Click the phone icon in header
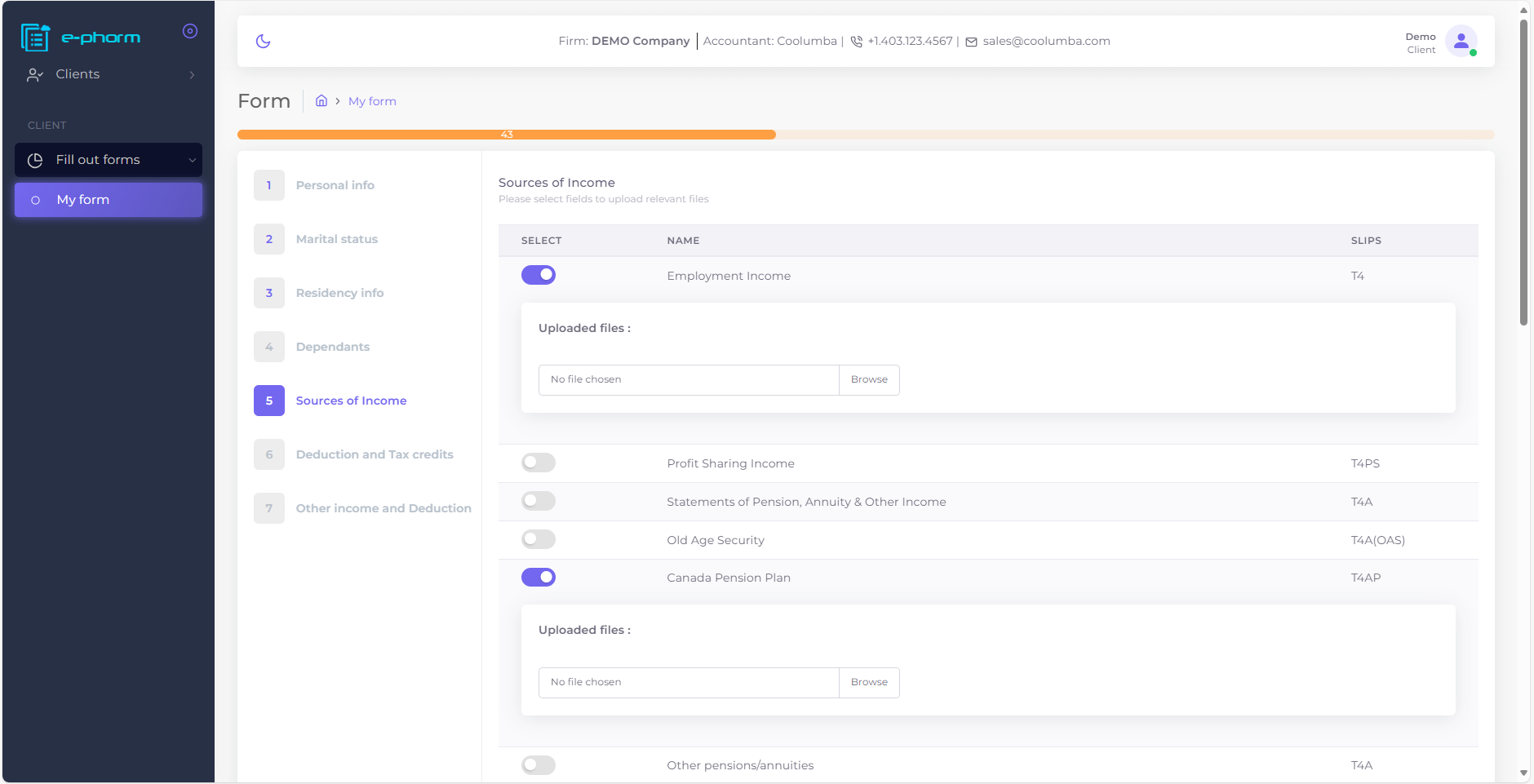The height and width of the screenshot is (784, 1534). [856, 42]
